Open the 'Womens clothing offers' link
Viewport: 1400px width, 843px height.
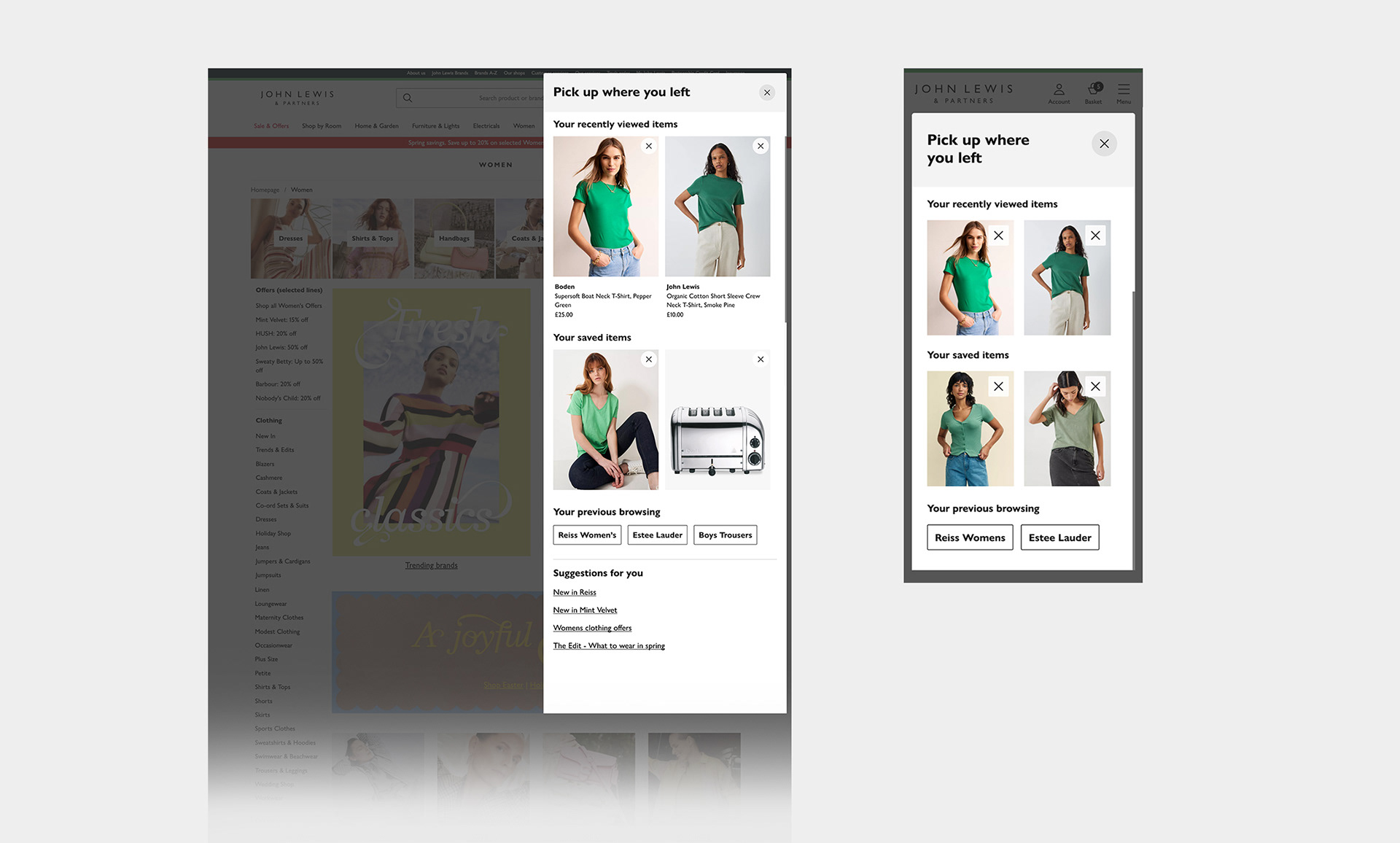point(592,628)
